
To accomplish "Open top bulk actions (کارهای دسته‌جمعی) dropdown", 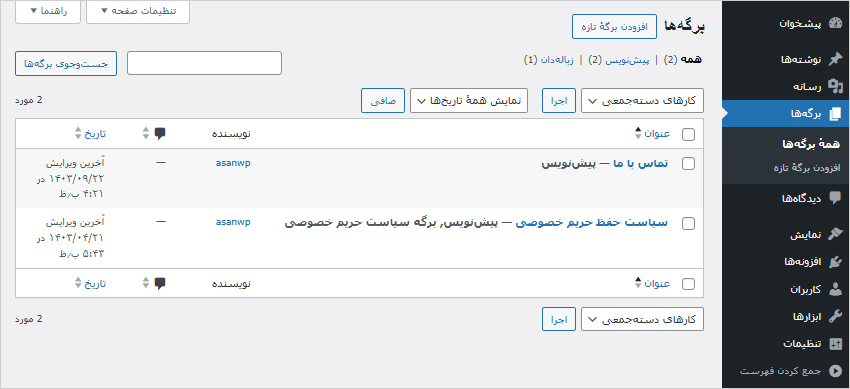I will click(x=642, y=101).
